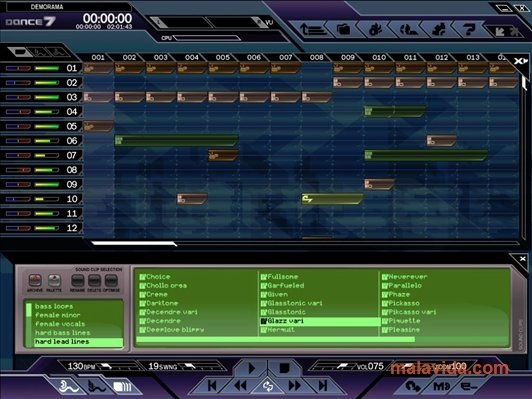
Task: Select the 'female vocals' sound category
Action: click(60, 324)
